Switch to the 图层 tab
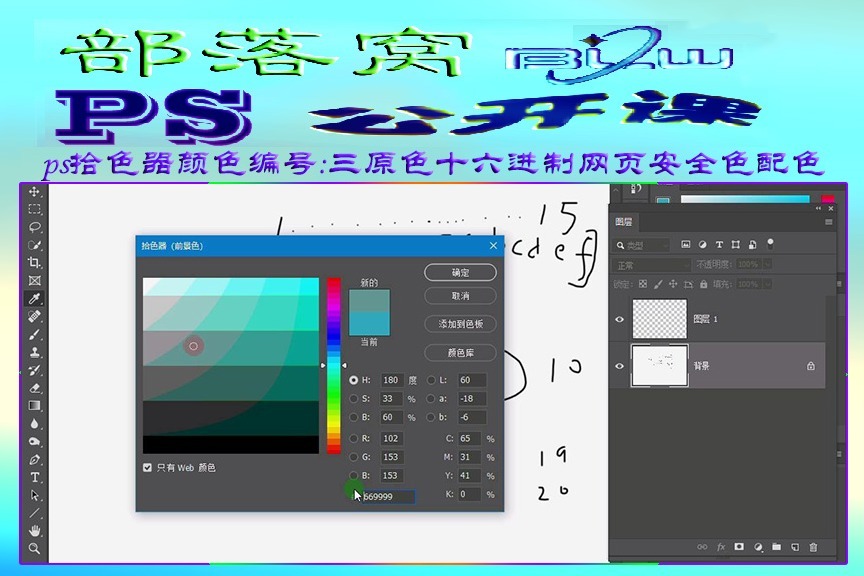This screenshot has width=864, height=576. [x=624, y=222]
